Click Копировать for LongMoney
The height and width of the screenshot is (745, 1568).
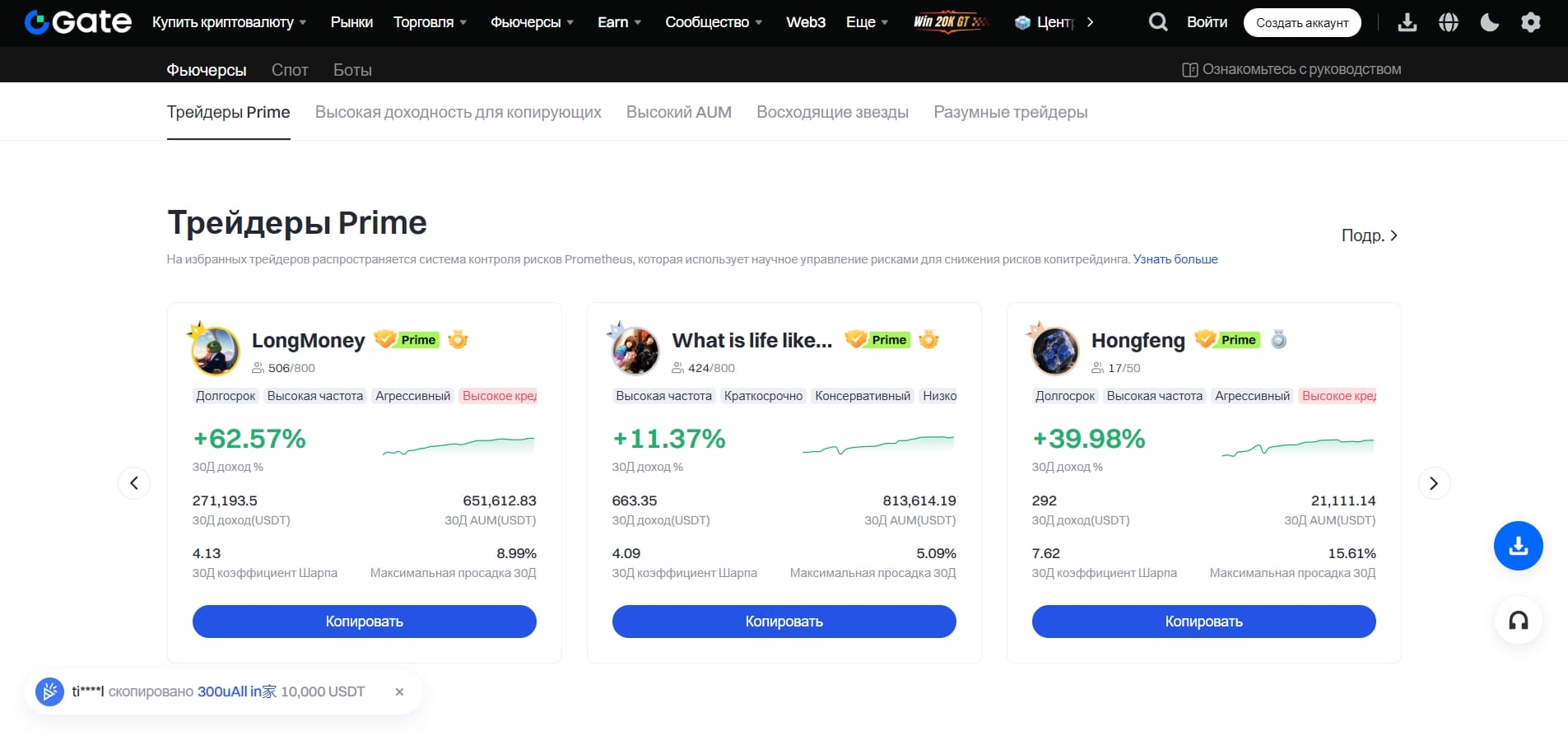pyautogui.click(x=365, y=622)
